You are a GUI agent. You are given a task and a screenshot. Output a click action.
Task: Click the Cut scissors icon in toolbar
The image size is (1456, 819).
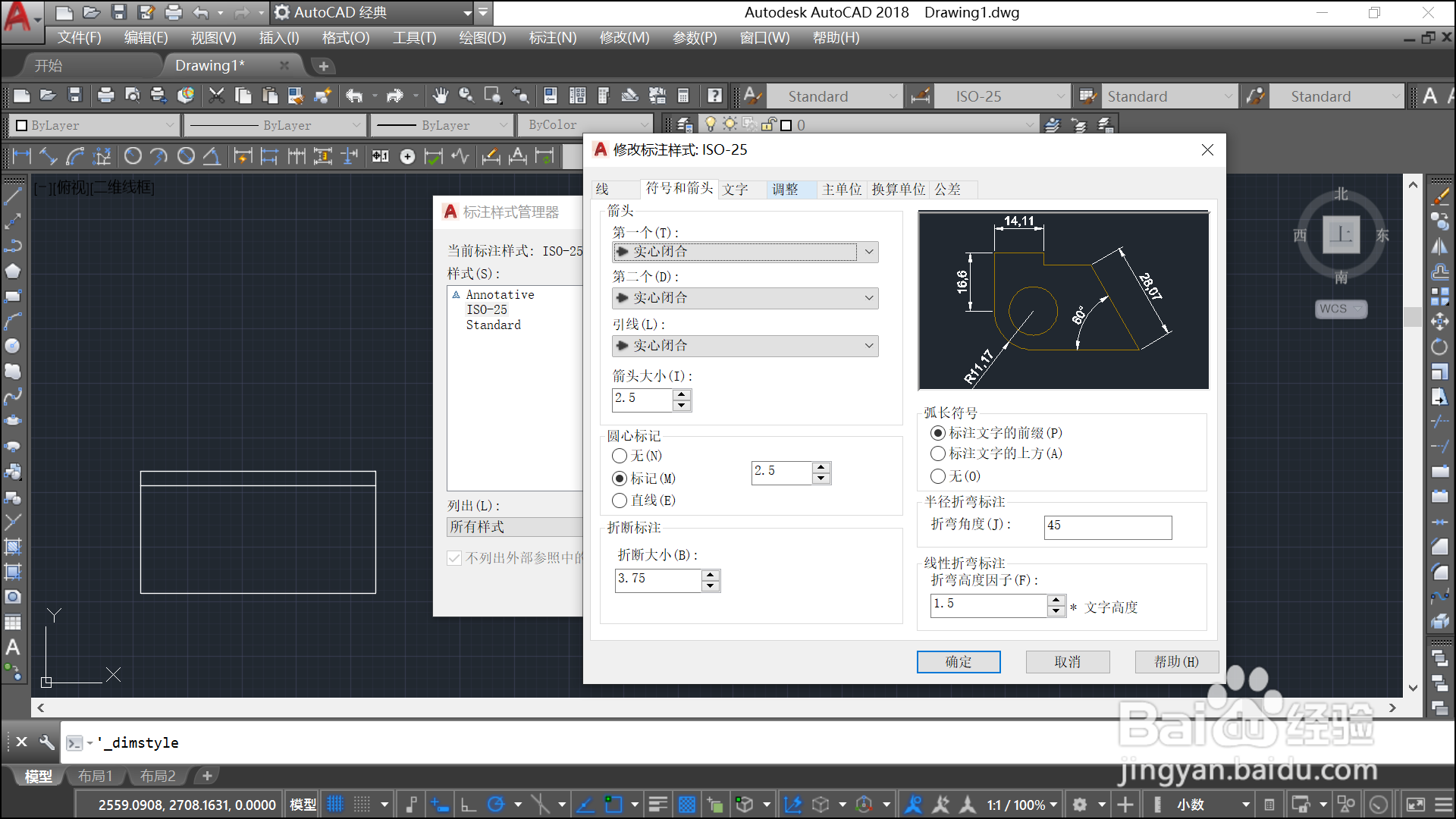(217, 96)
